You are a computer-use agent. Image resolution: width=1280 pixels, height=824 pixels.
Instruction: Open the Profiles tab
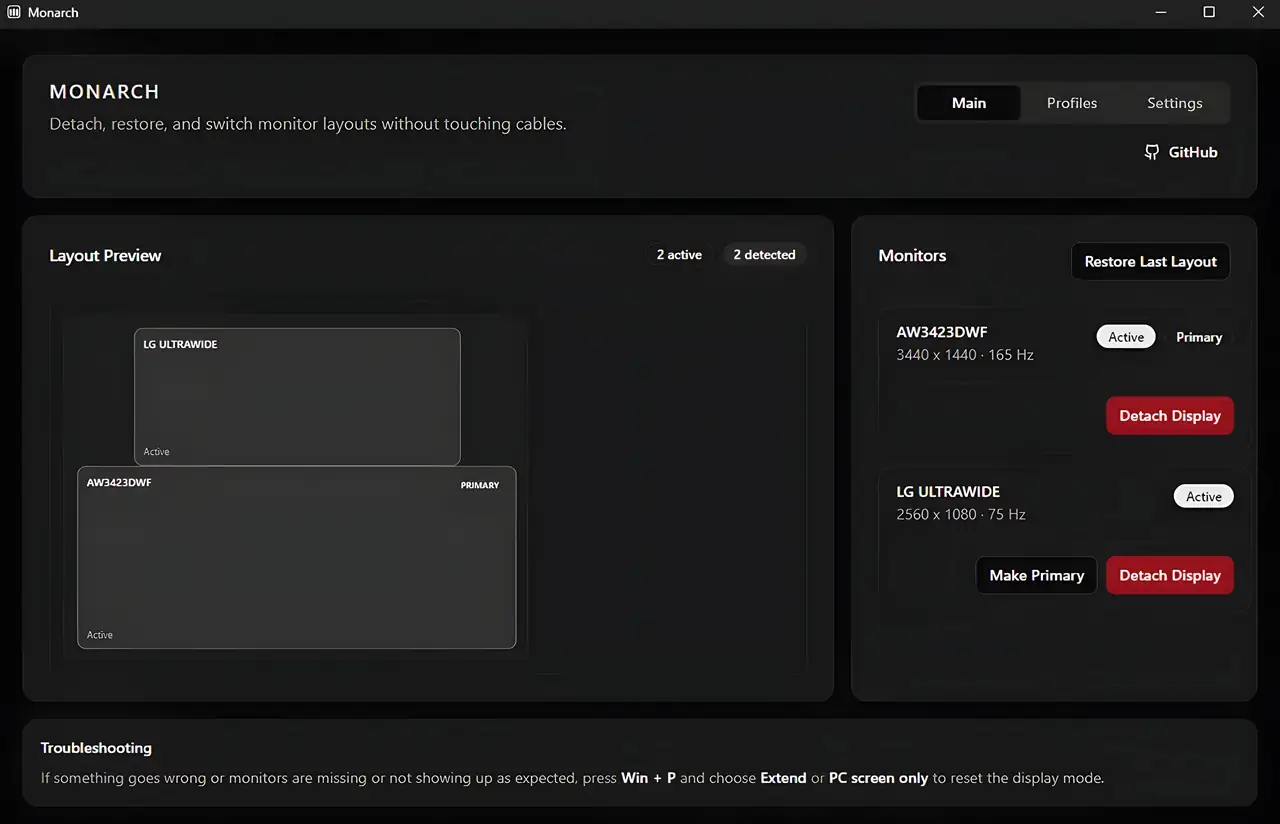1072,103
